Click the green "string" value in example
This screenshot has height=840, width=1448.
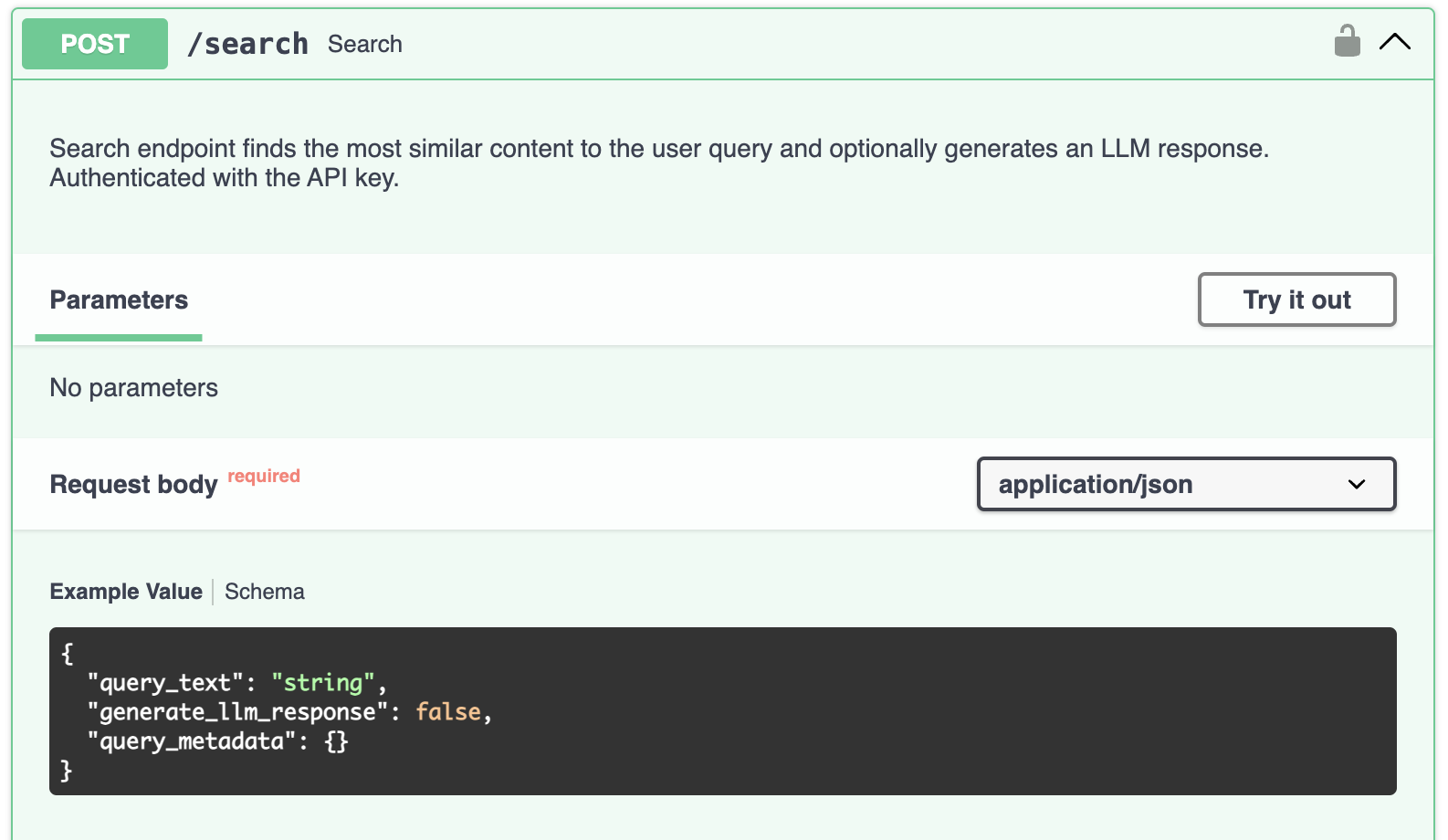pos(323,683)
